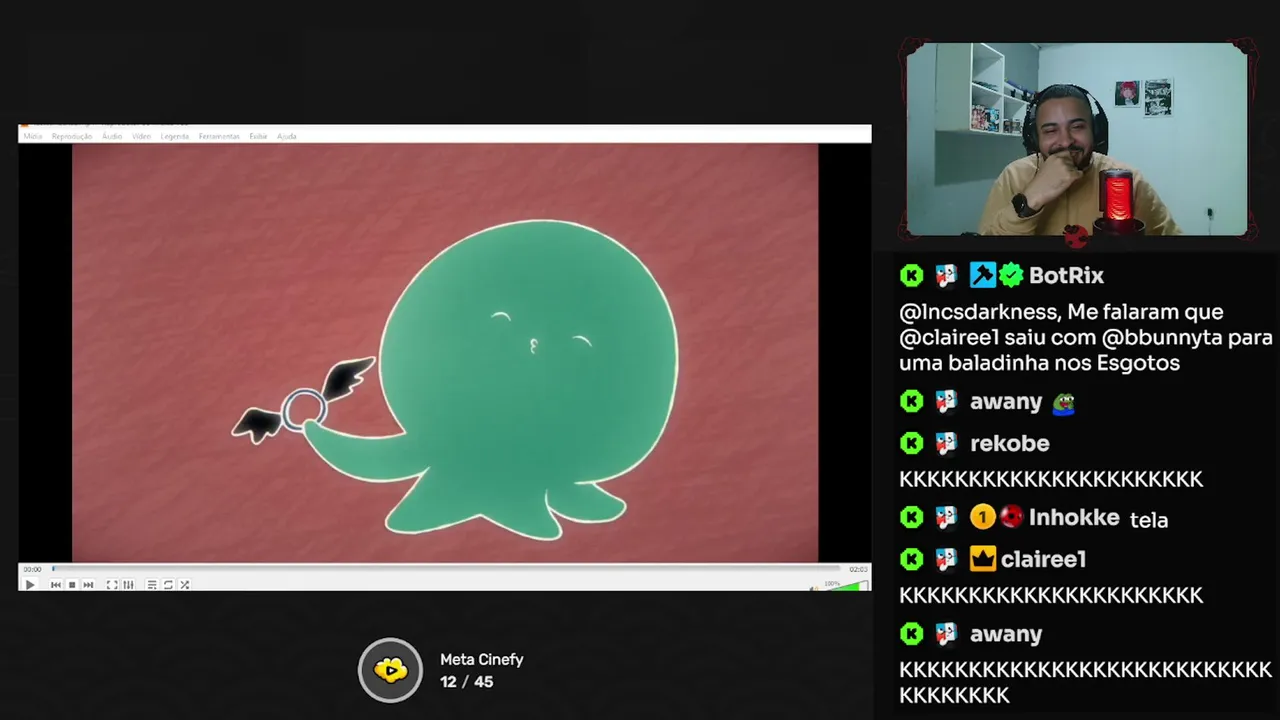Click the frog emote next to awany
Image resolution: width=1280 pixels, height=720 pixels.
coord(1063,403)
